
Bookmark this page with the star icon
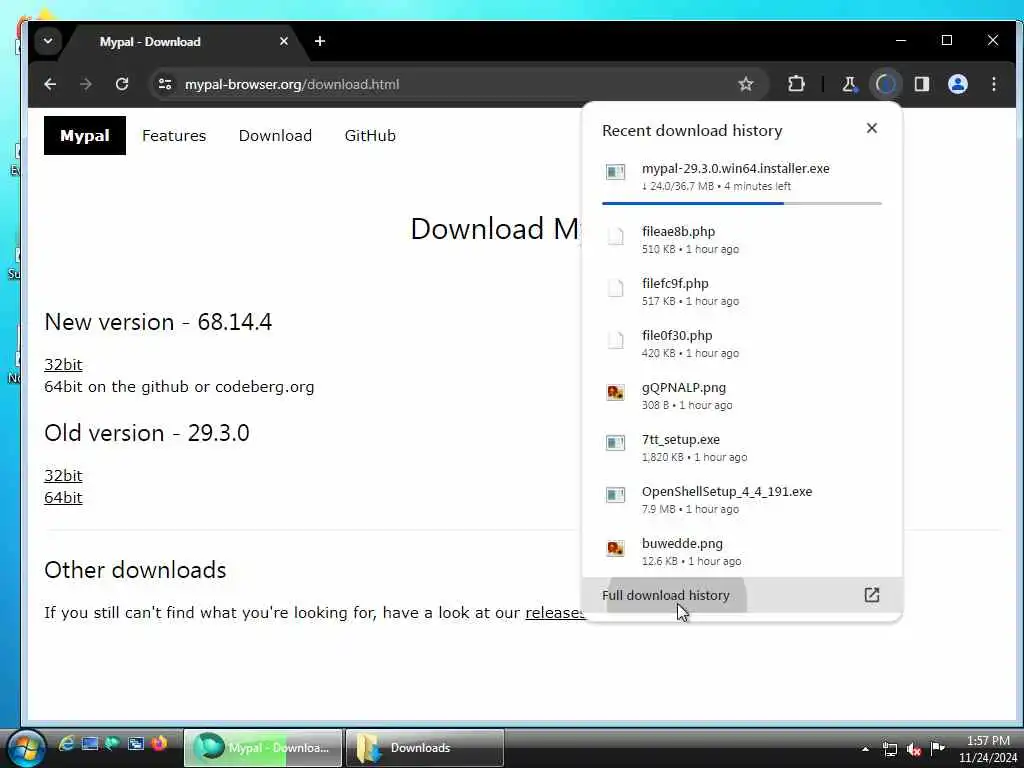[x=745, y=84]
